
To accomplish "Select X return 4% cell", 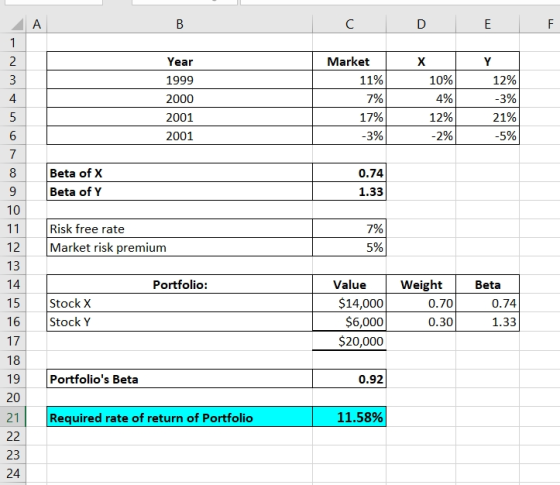I will (x=421, y=98).
